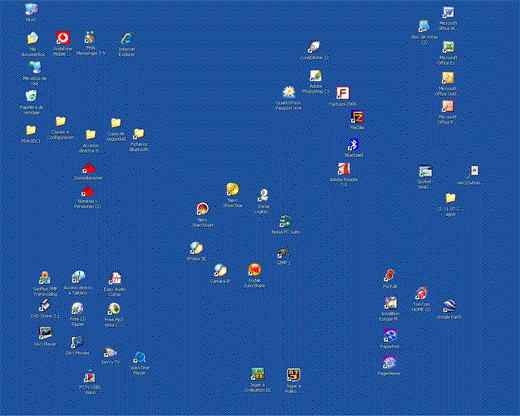This screenshot has width=520, height=416.
Task: Launch DVD Shrink 3.1
Action: (45, 305)
